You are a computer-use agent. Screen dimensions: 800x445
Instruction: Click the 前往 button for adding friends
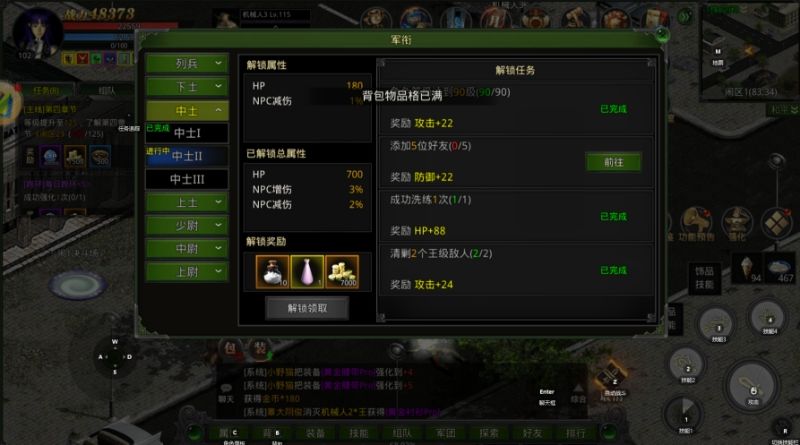(x=613, y=162)
